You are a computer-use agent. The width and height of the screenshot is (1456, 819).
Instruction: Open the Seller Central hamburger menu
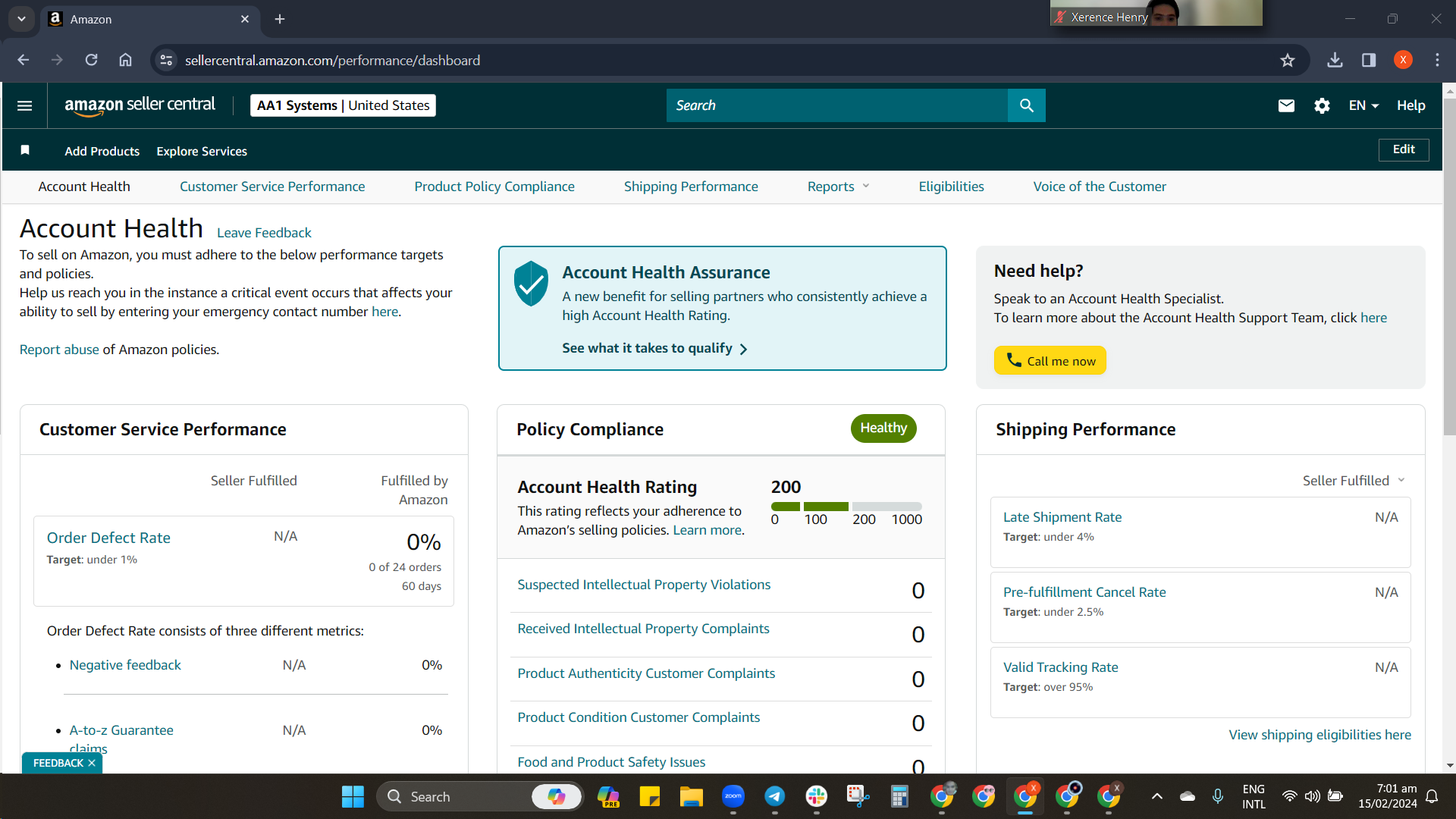[24, 105]
